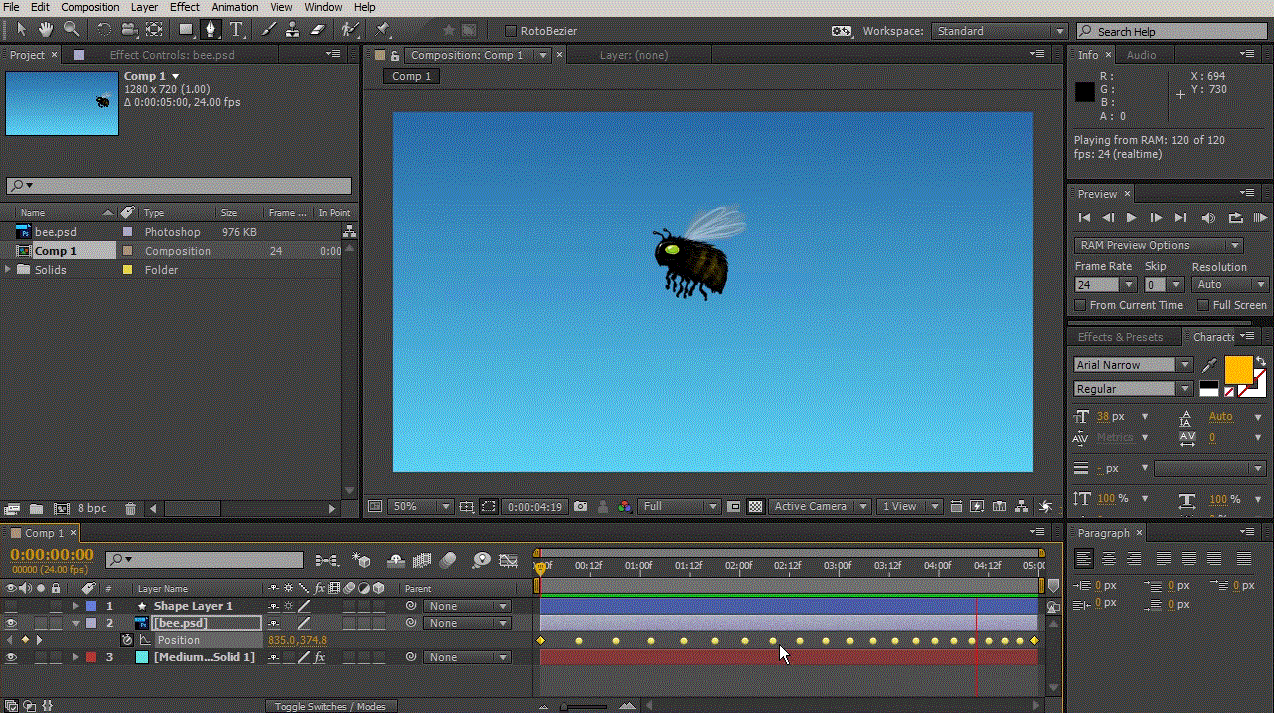The height and width of the screenshot is (713, 1274).
Task: Toggle effects switch on Medium Solid layer
Action: (320, 657)
